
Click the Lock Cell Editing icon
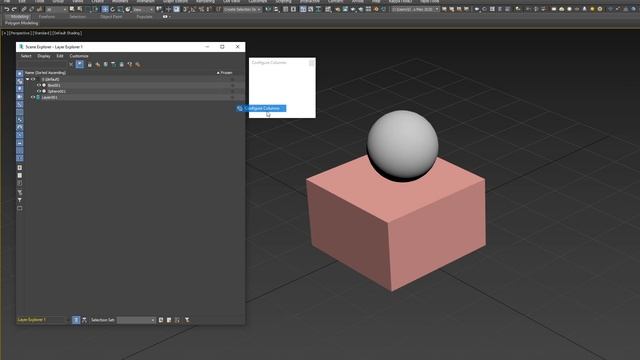89,64
